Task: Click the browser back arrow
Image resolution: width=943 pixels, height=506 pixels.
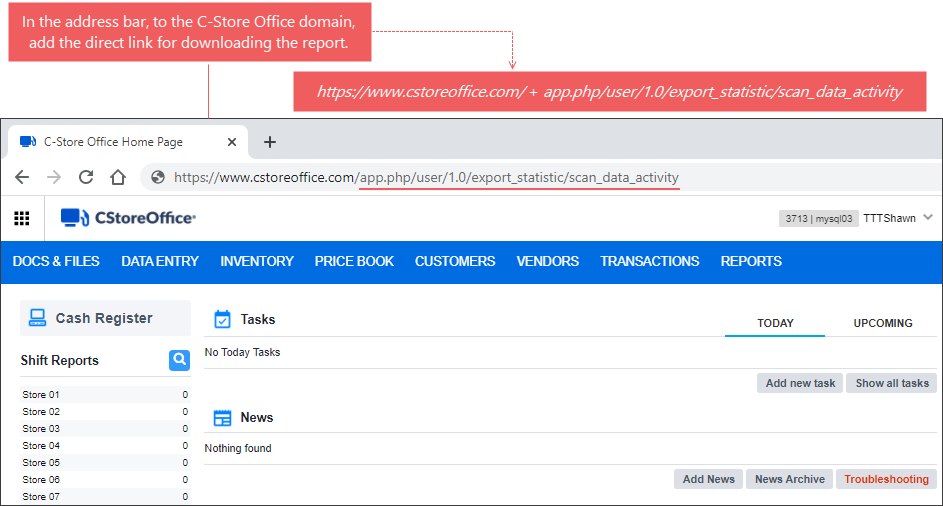Action: pyautogui.click(x=22, y=177)
